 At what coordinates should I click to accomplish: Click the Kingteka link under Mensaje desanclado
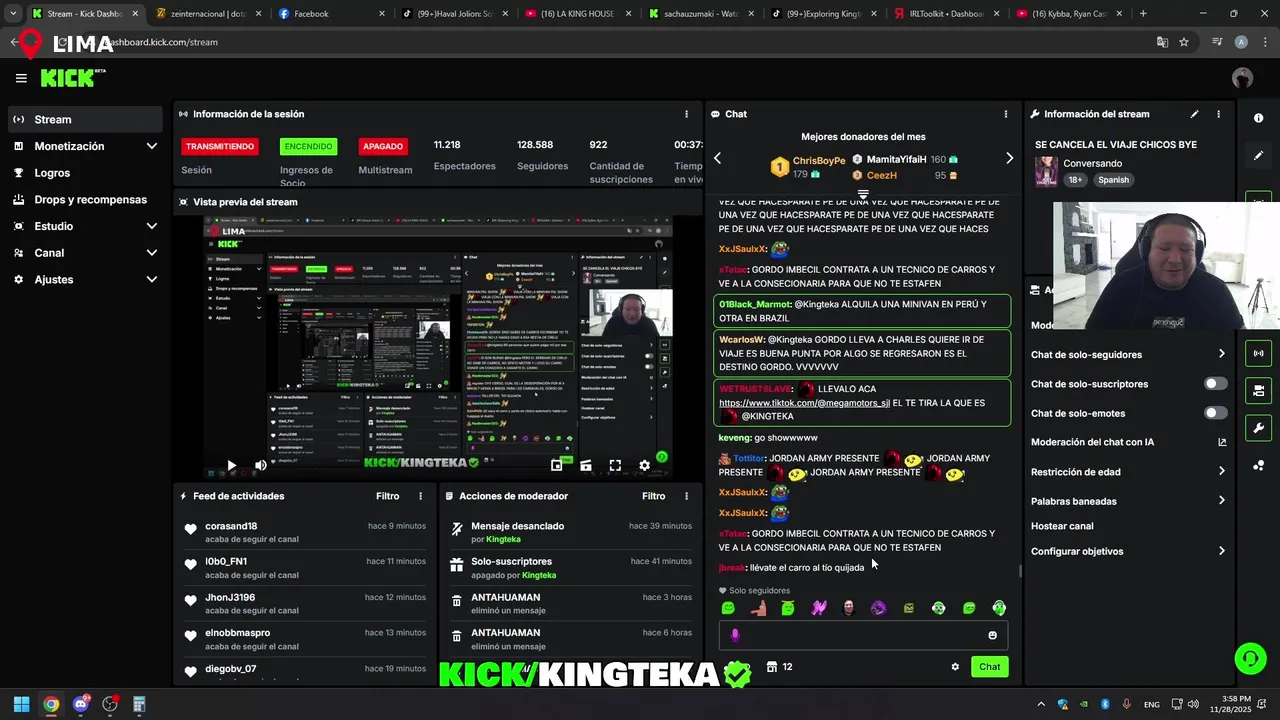point(503,540)
